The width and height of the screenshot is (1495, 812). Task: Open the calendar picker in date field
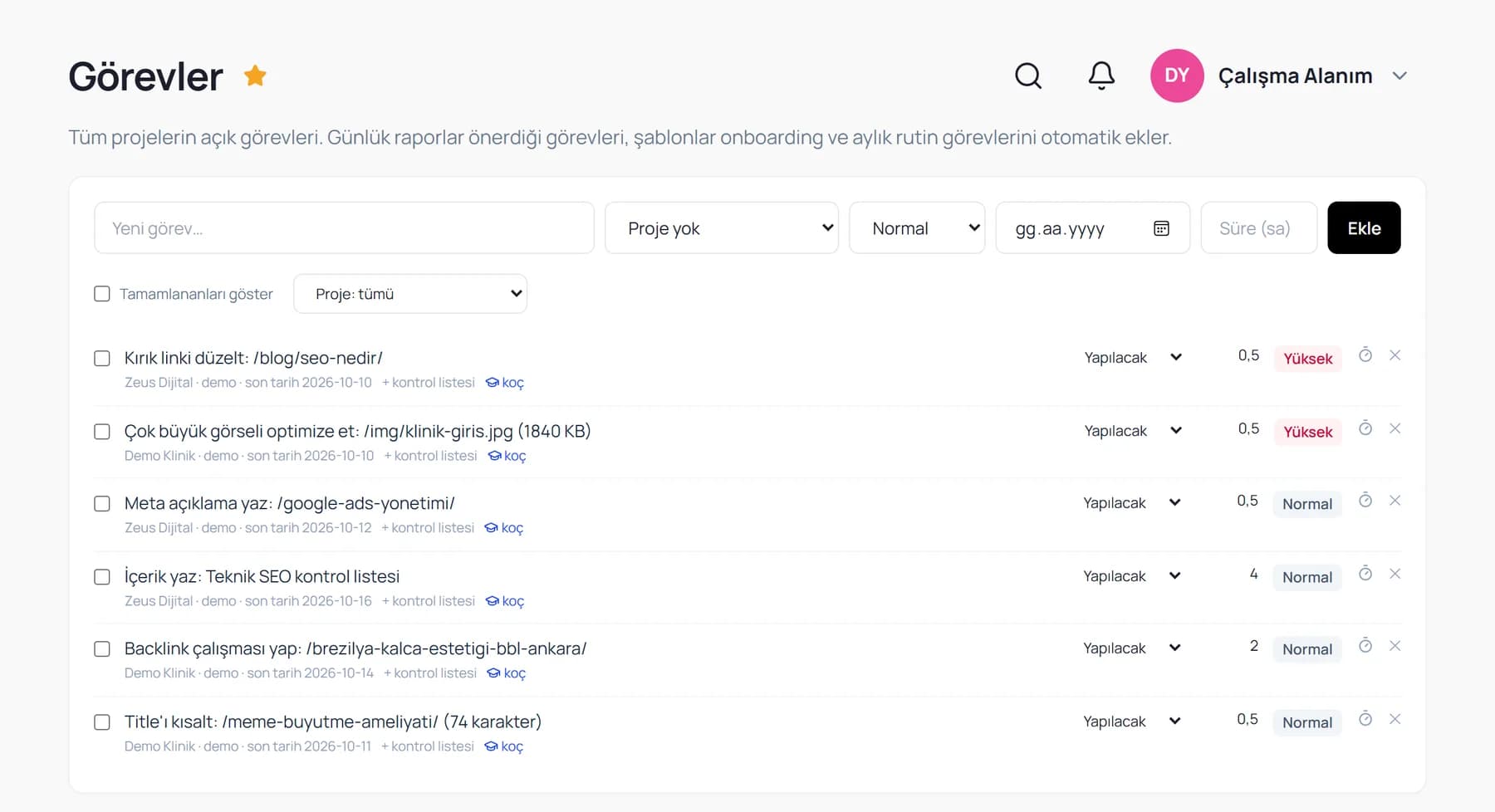[x=1161, y=228]
